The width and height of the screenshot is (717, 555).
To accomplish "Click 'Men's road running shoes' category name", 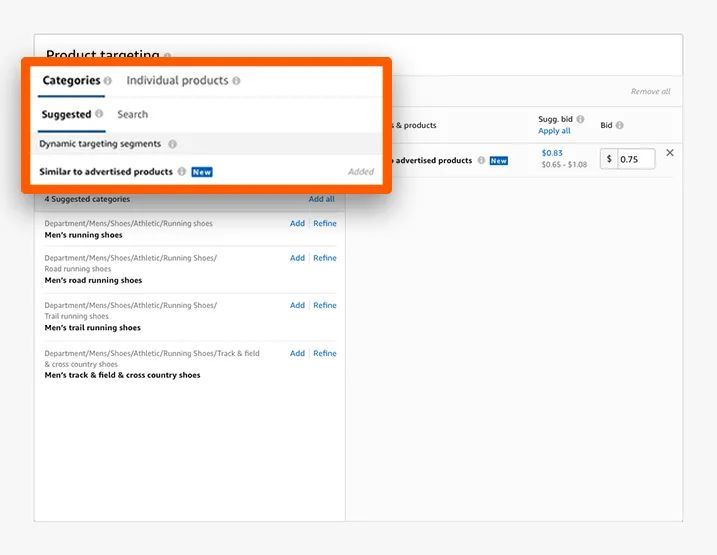I will [93, 280].
